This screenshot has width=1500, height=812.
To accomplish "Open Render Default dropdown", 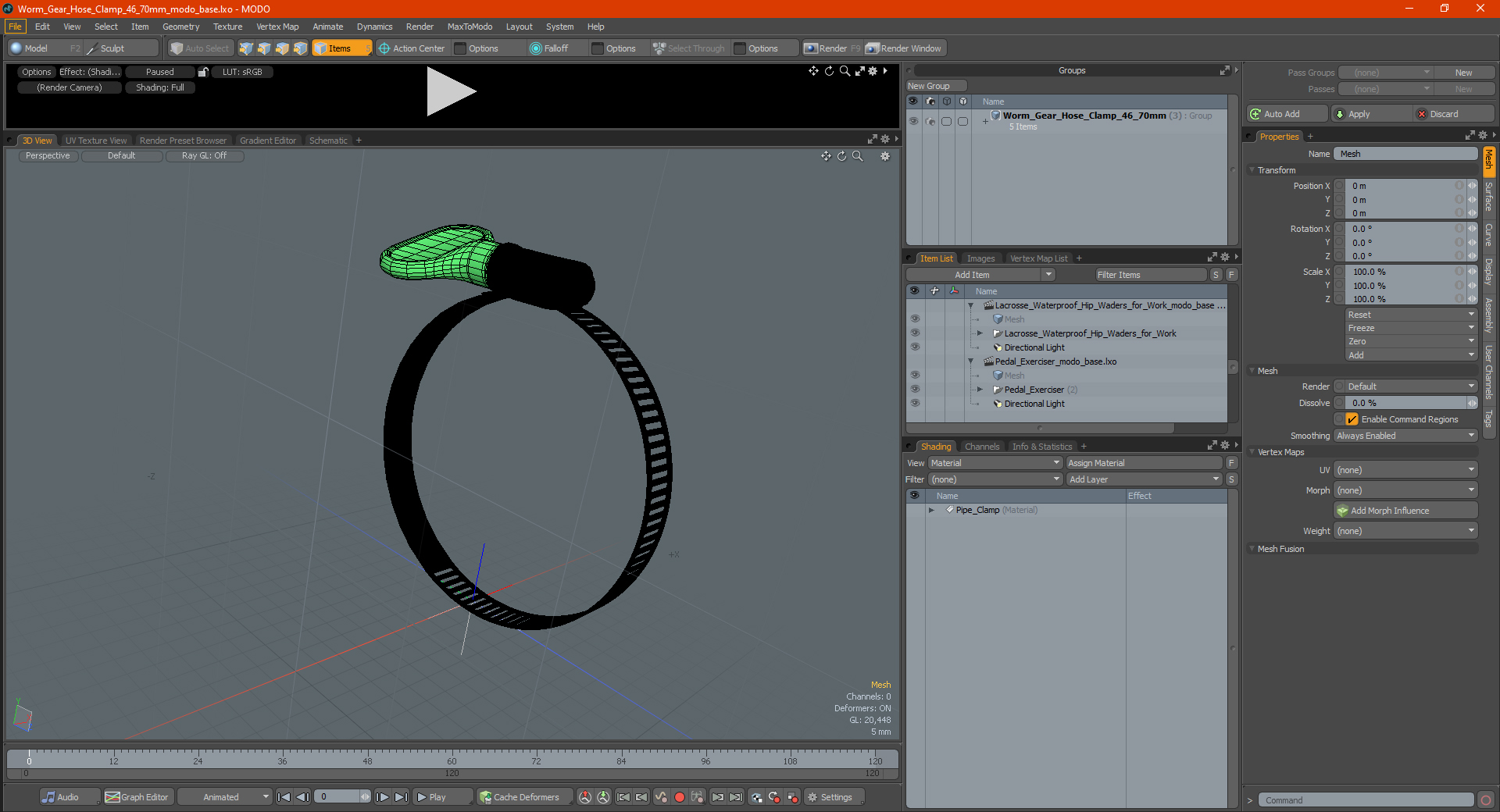I will click(x=1405, y=386).
